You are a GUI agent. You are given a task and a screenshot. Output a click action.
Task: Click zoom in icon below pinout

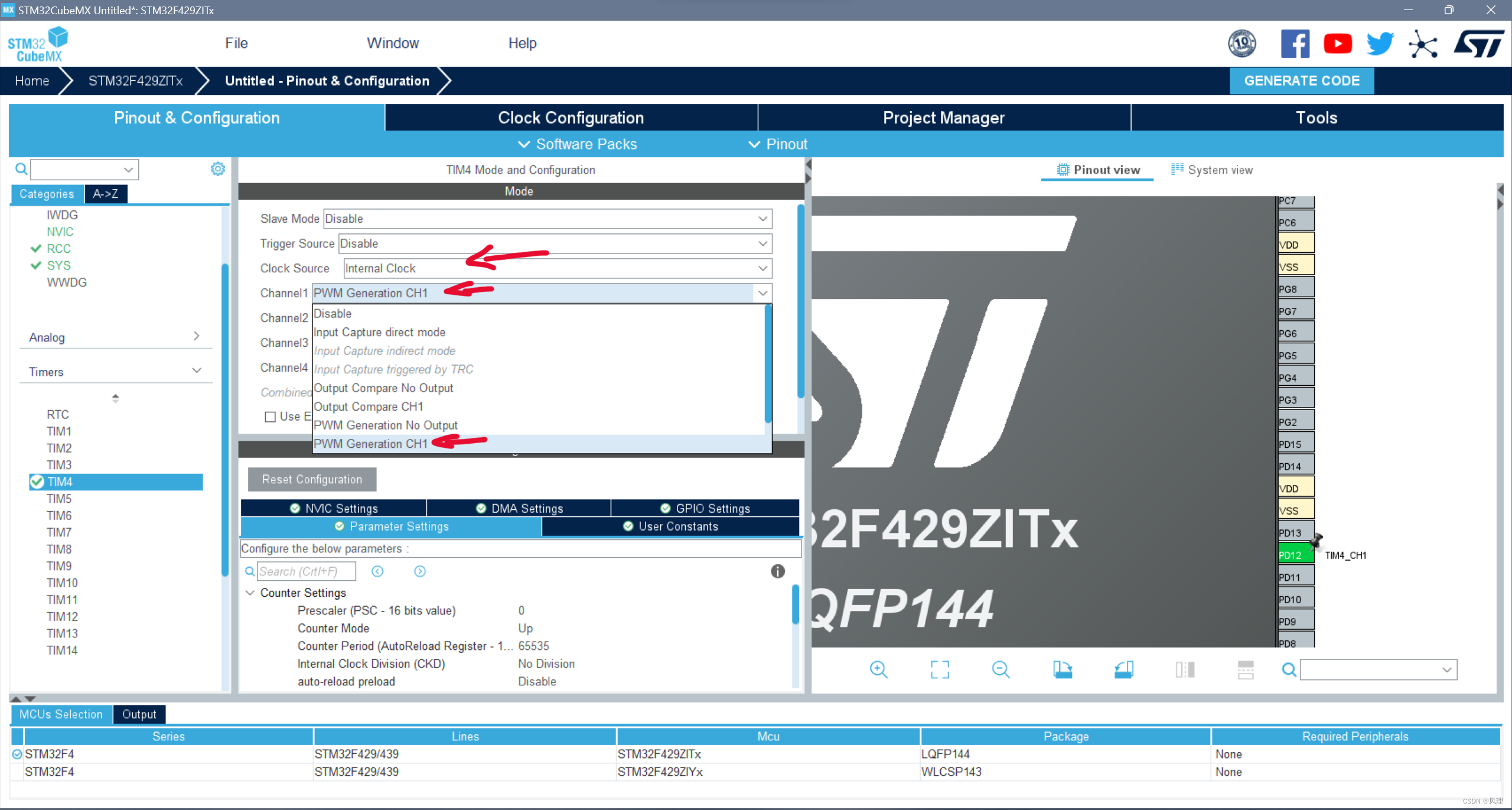[x=878, y=669]
